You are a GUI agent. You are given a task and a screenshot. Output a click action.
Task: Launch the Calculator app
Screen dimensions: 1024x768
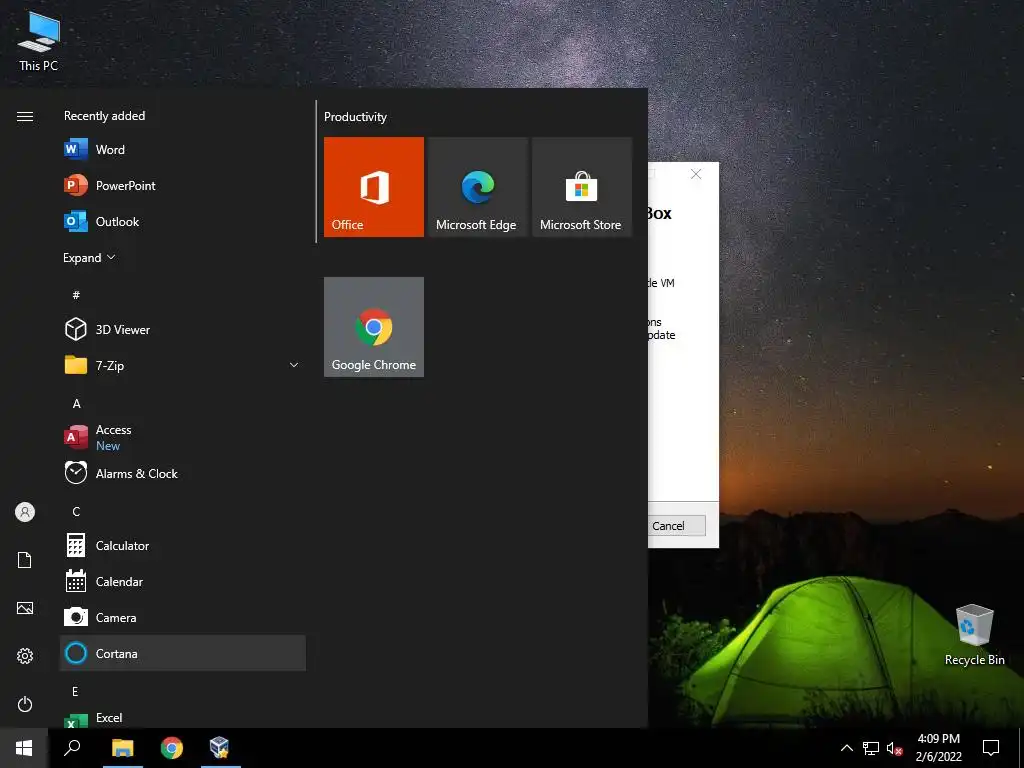tap(182, 545)
